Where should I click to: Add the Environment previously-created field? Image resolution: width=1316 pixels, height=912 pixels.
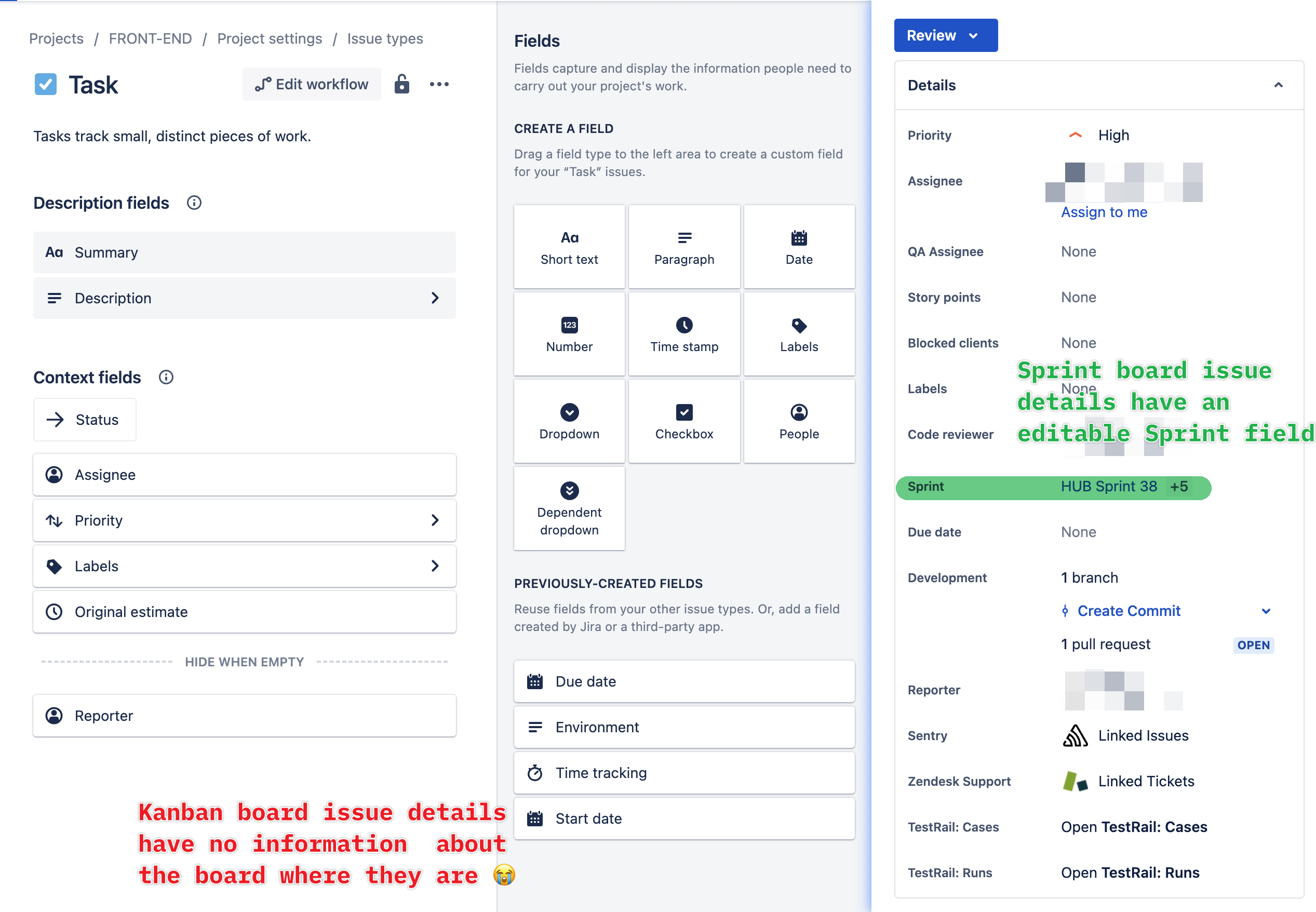click(684, 728)
